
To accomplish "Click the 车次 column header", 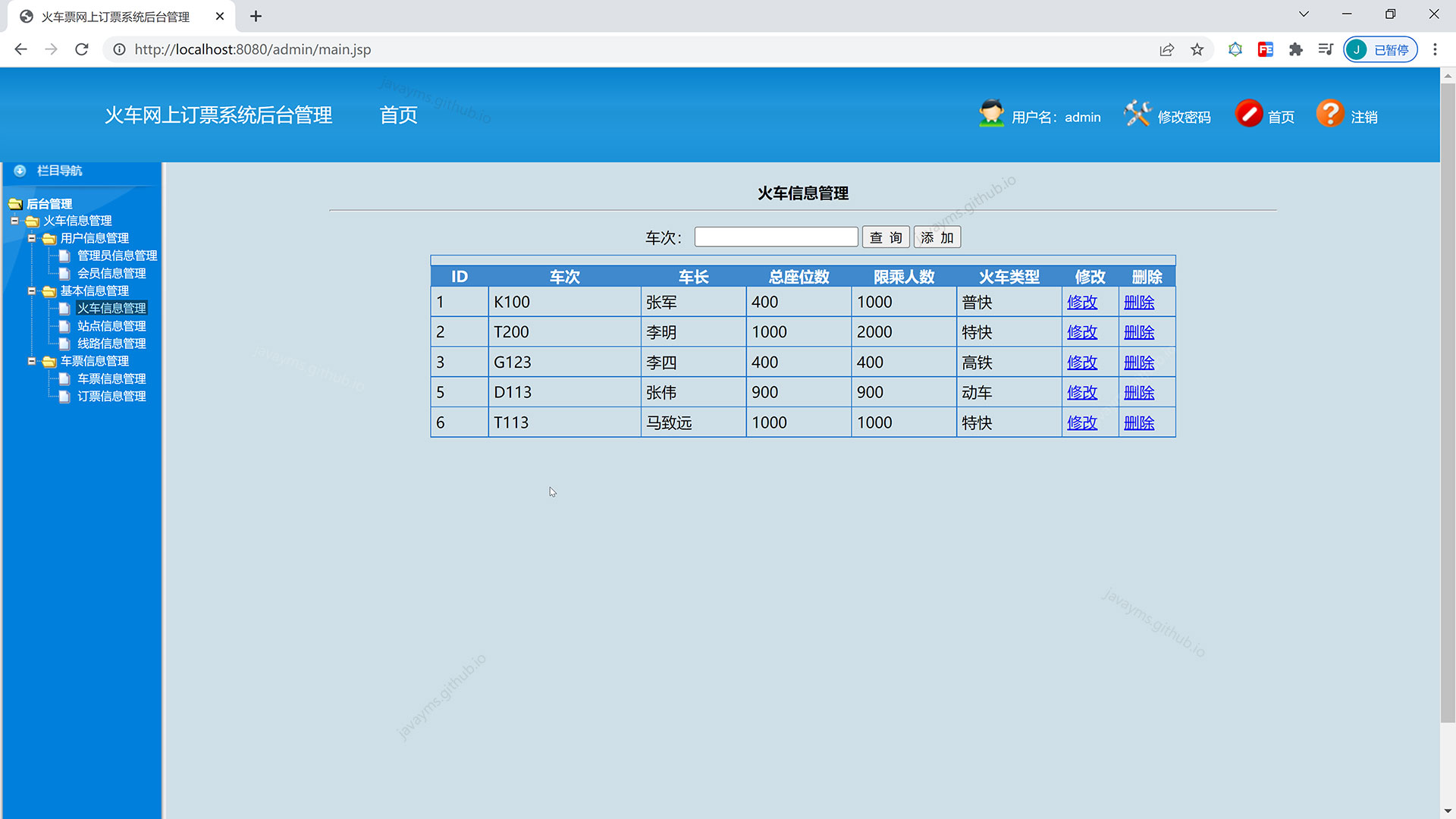I will click(x=564, y=277).
